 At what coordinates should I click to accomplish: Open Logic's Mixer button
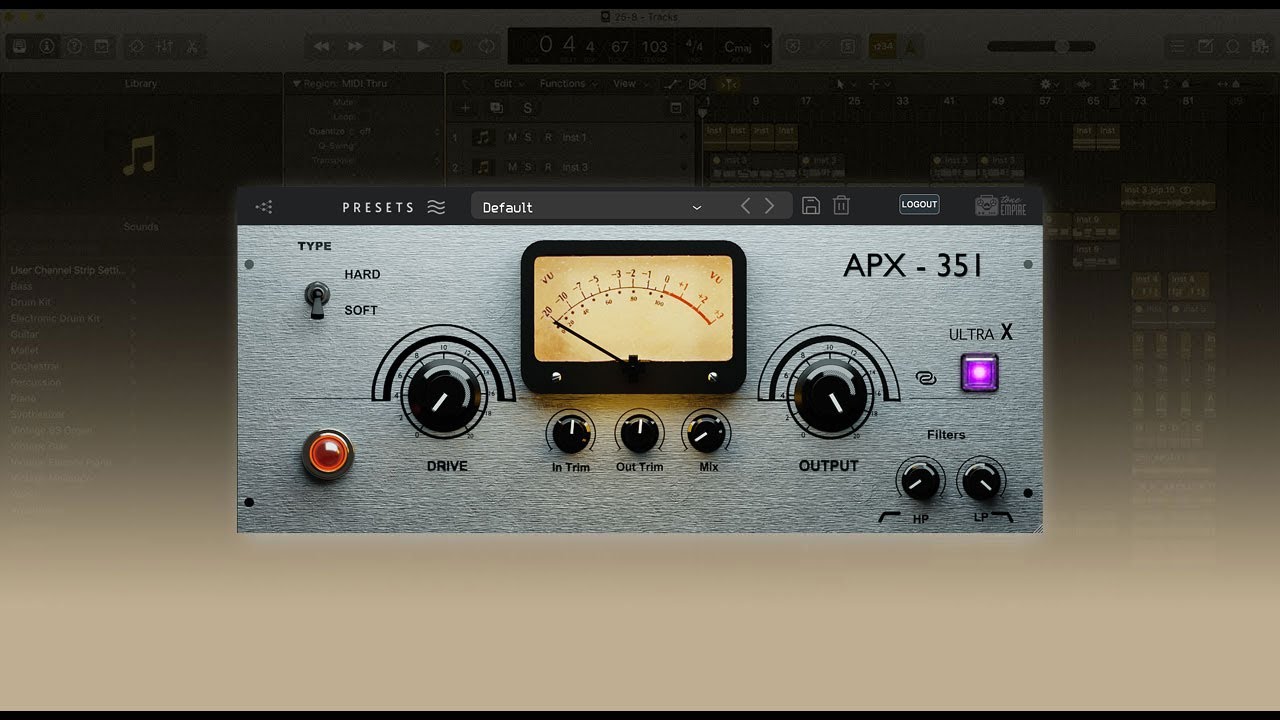(164, 46)
